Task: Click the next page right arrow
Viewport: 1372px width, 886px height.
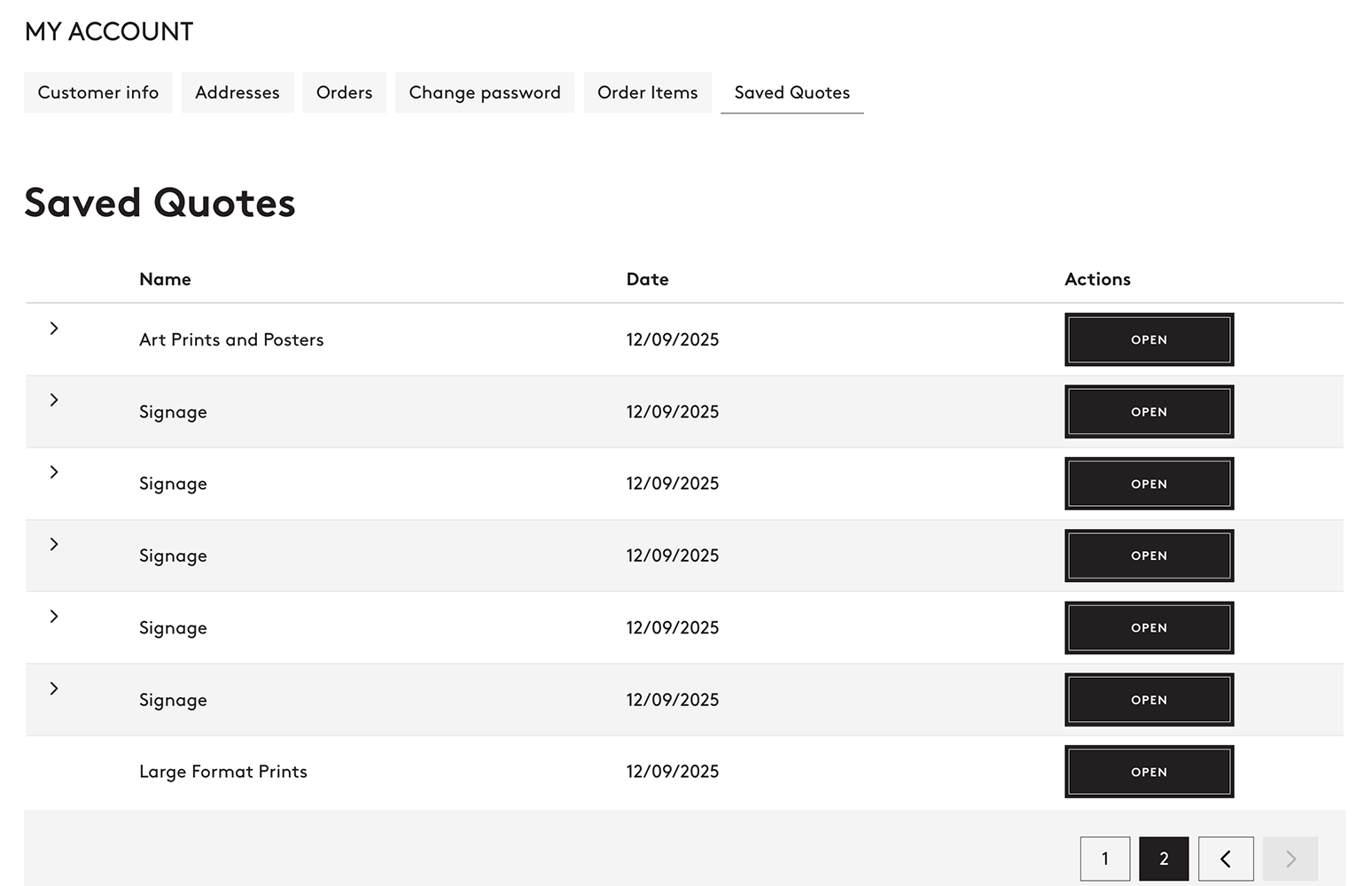Action: click(x=1290, y=859)
